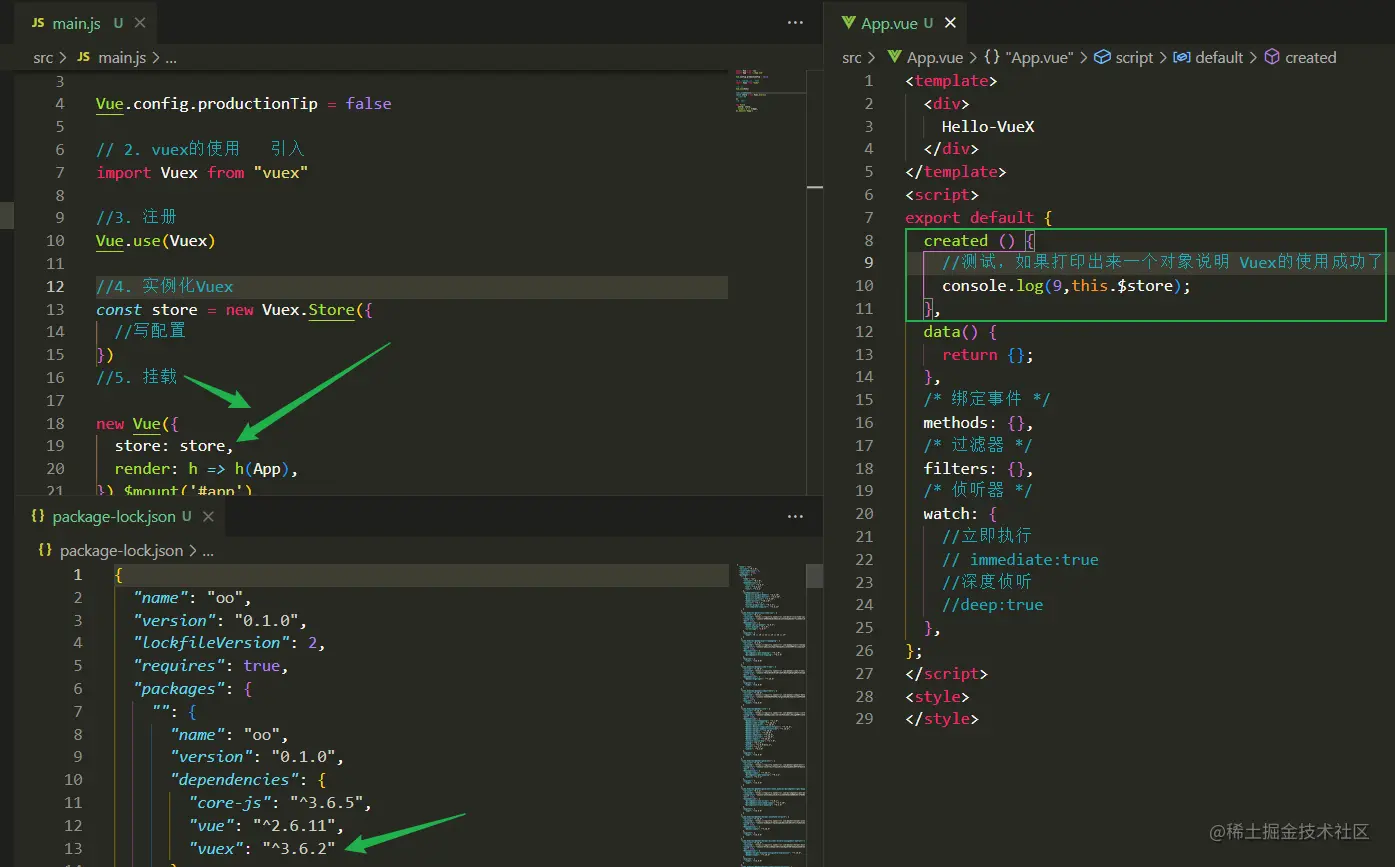The image size is (1395, 867).
Task: Click the main.js minimap preview
Action: [769, 91]
